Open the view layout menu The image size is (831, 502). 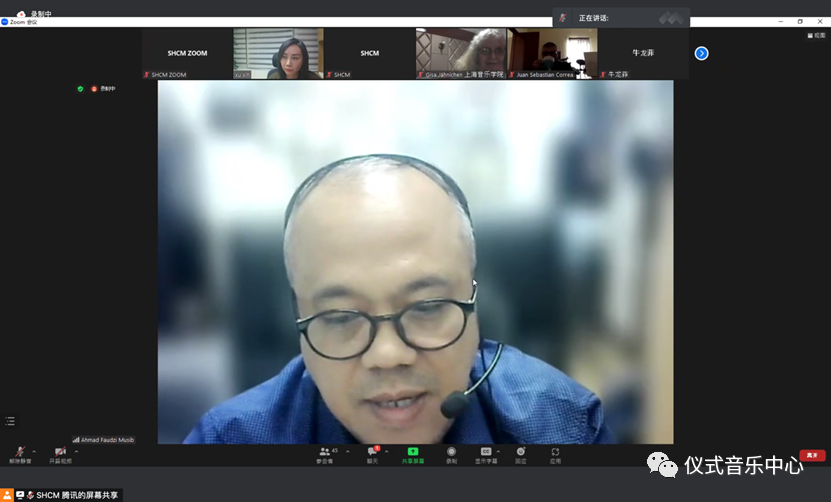tap(817, 35)
